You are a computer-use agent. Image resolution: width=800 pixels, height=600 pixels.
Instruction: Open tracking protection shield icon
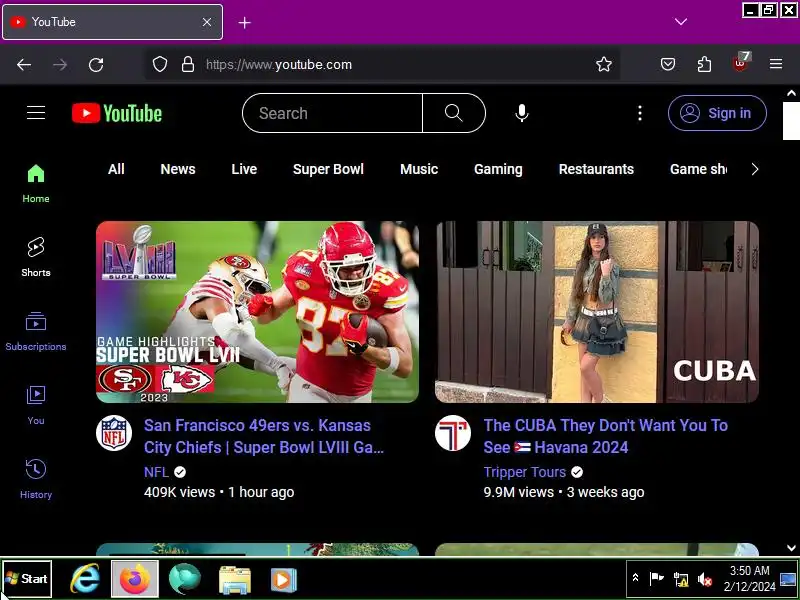coord(160,64)
